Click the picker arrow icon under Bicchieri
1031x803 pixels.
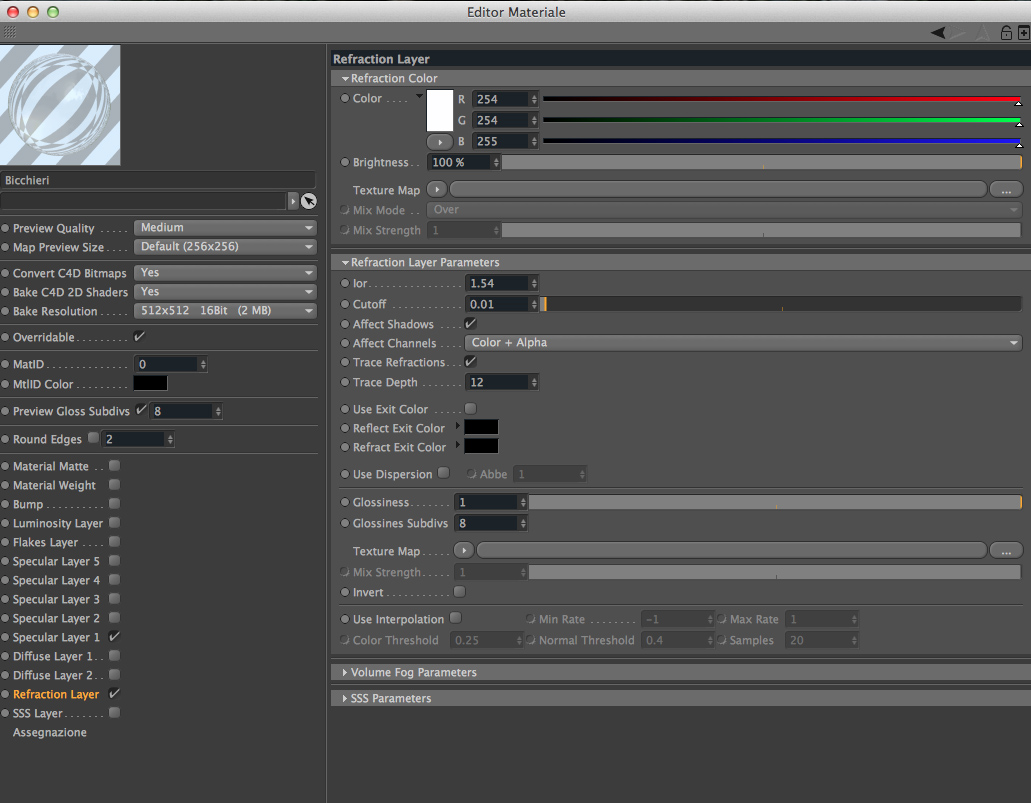tap(308, 201)
